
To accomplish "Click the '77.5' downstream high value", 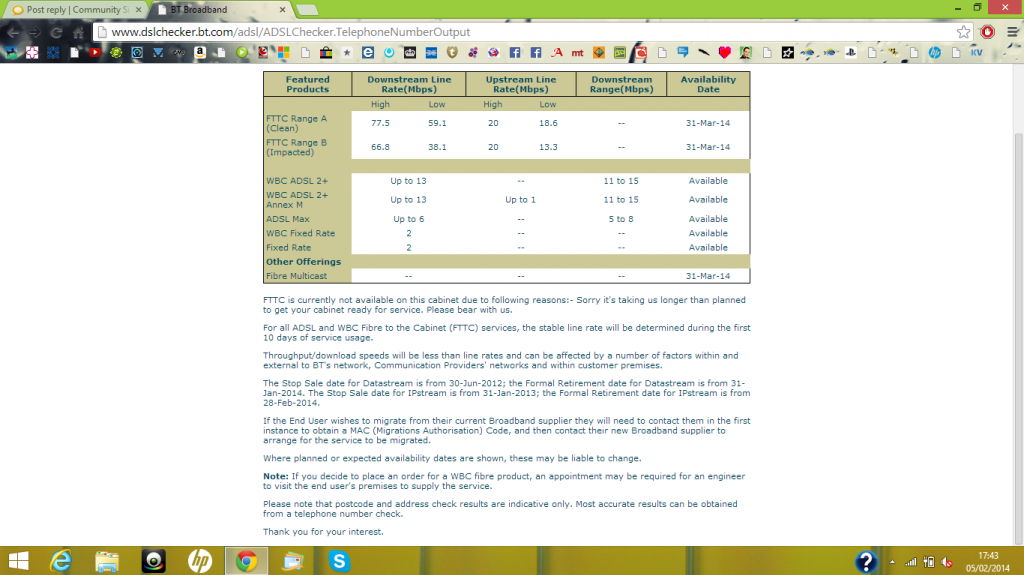I will 380,123.
